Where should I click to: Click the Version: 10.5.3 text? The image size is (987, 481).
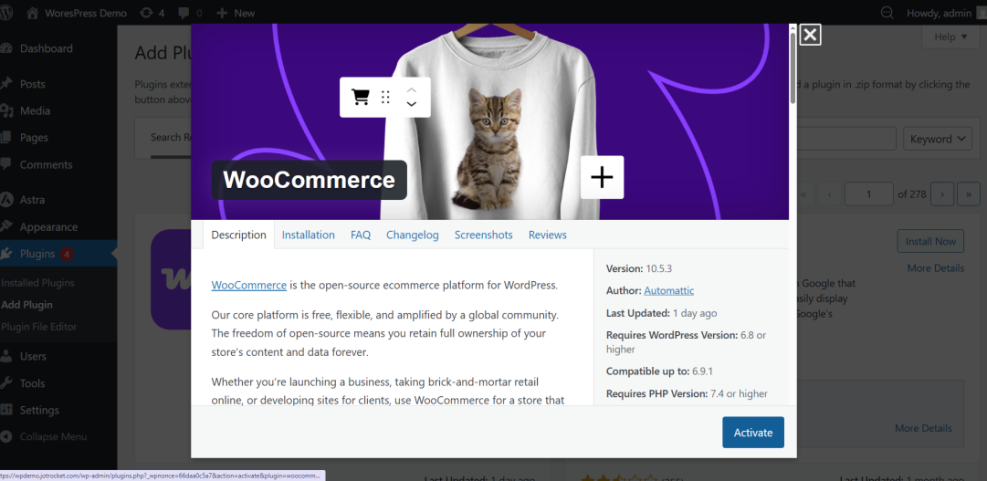tap(639, 268)
